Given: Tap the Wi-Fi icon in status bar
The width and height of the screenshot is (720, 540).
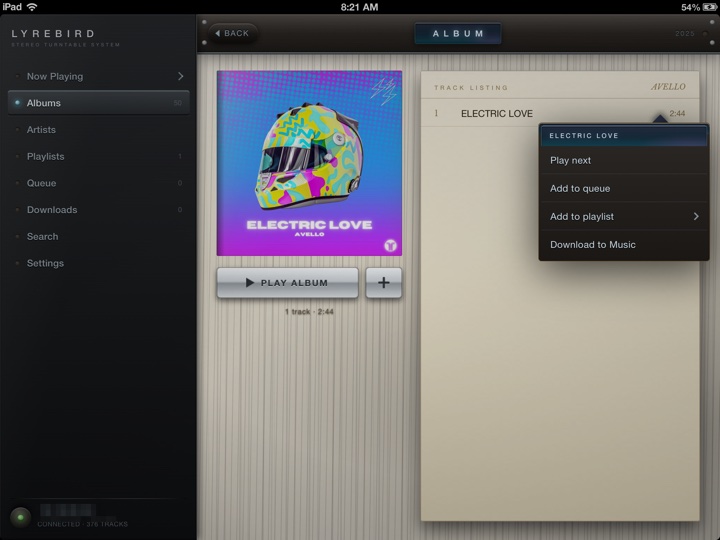Looking at the screenshot, I should (32, 7).
